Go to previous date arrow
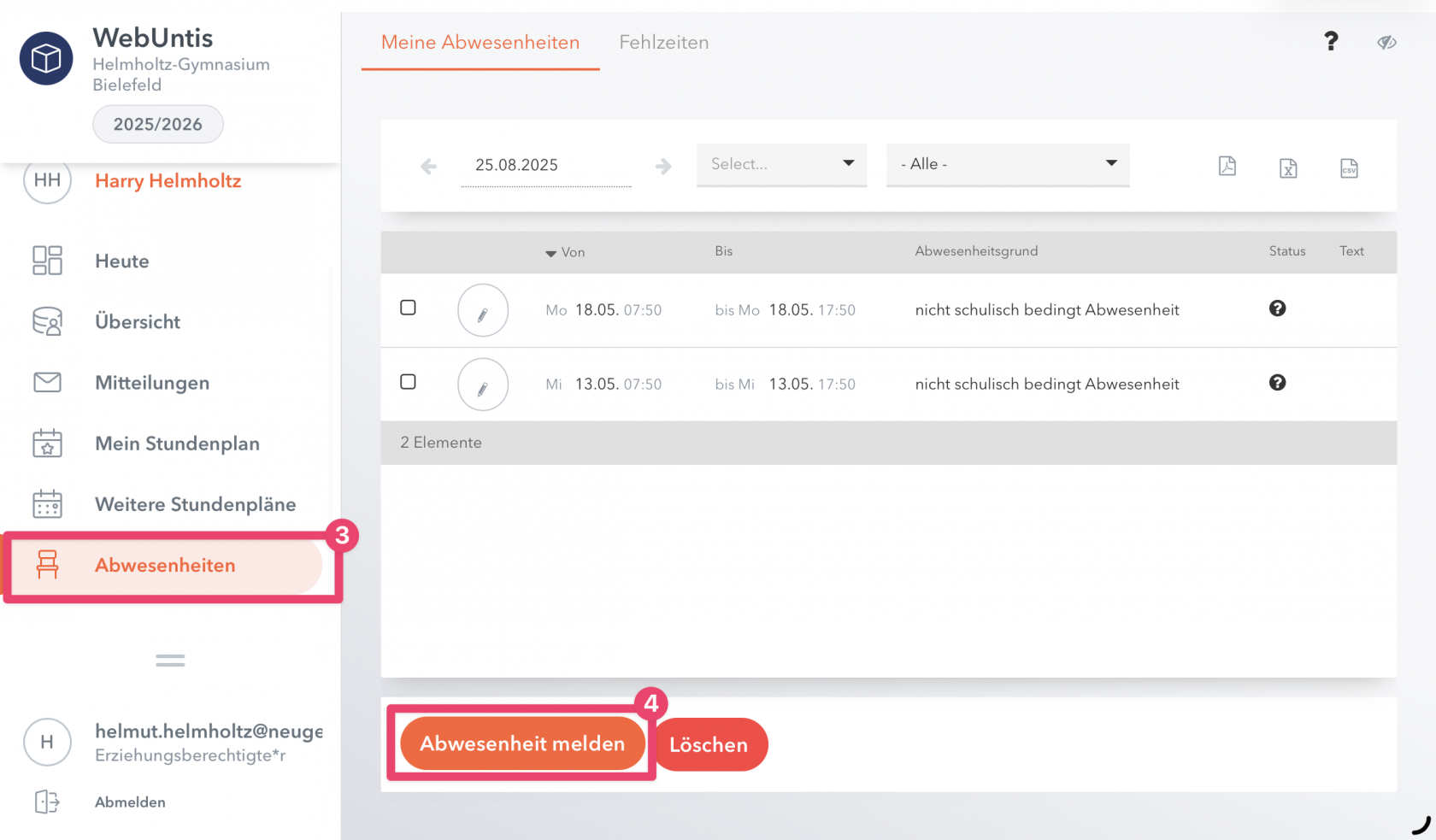Image resolution: width=1436 pixels, height=840 pixels. [428, 166]
